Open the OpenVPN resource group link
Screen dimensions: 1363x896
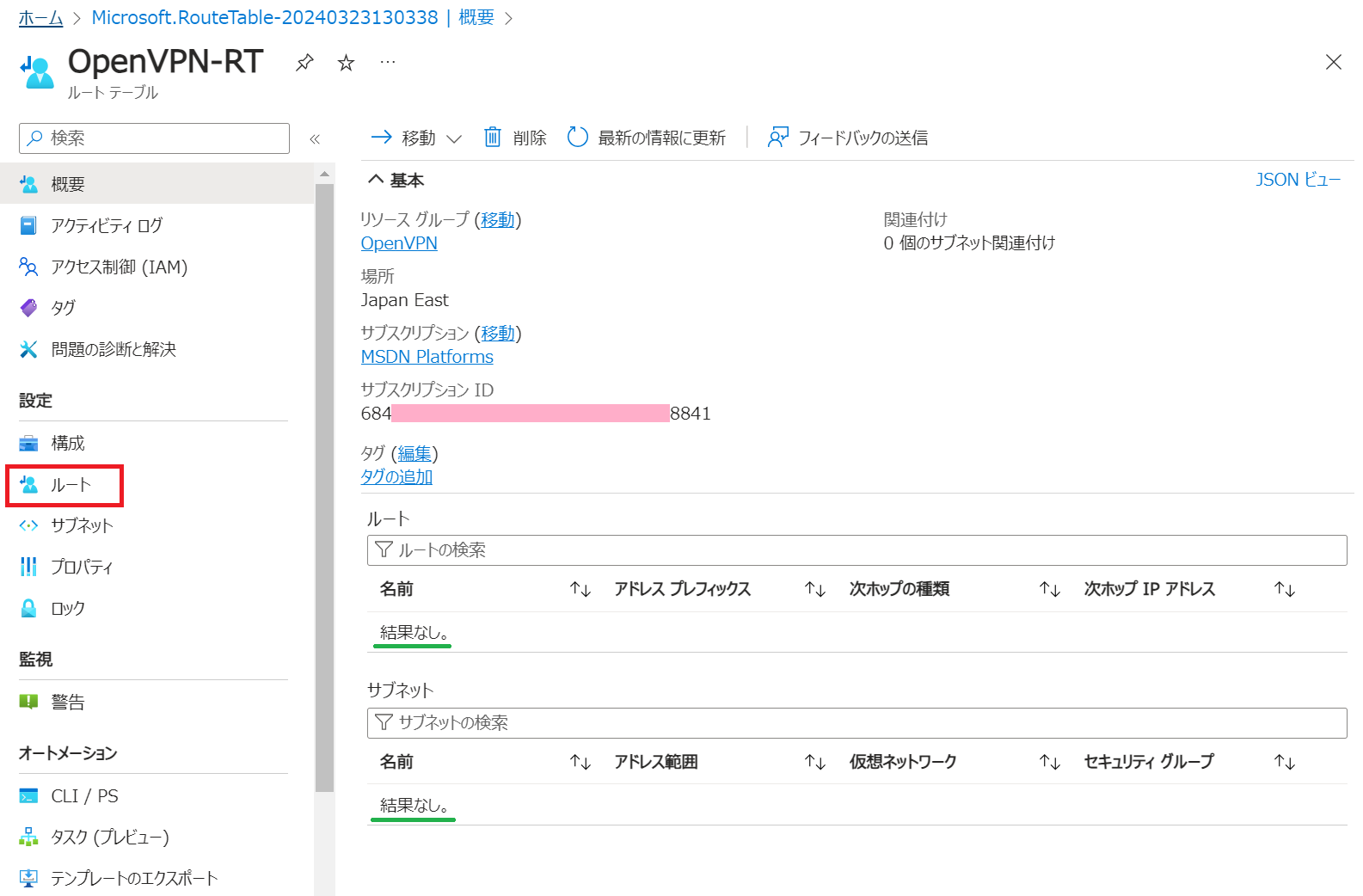click(x=399, y=243)
